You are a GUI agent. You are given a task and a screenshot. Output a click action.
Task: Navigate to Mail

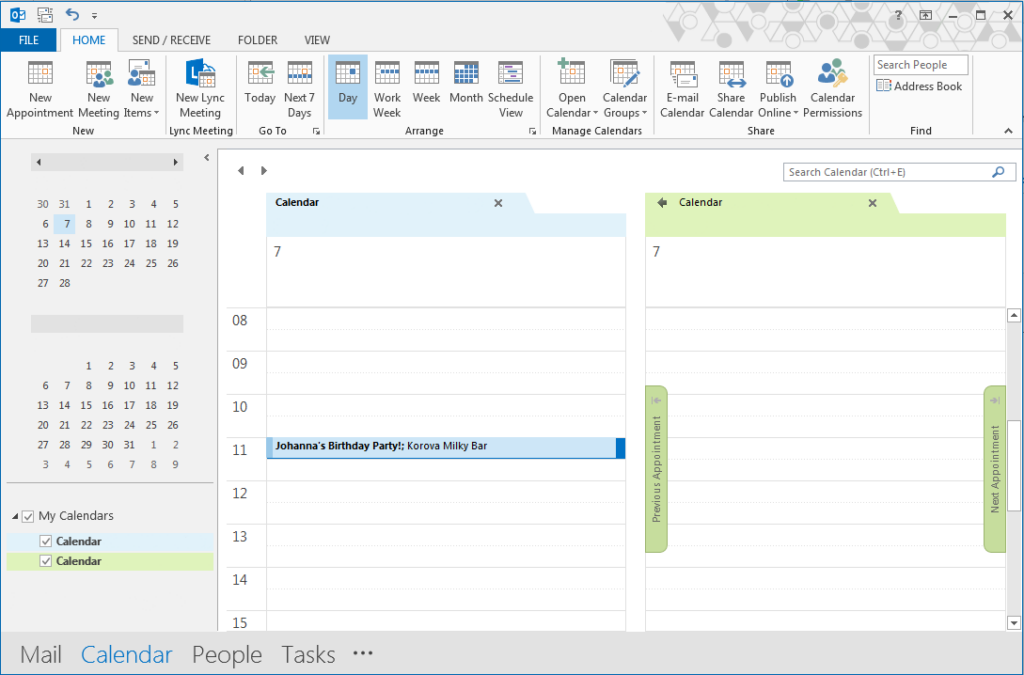click(x=40, y=654)
